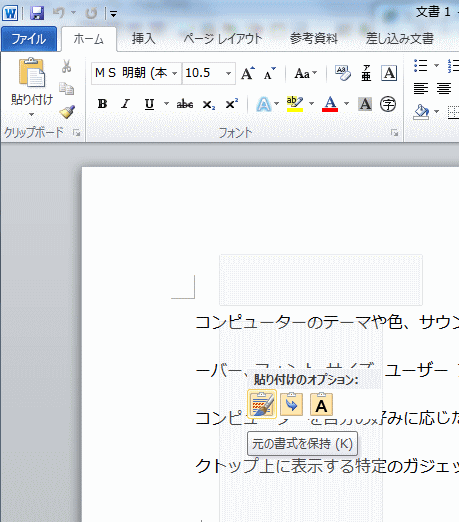Choose the merge formatting paste option
459x522 pixels.
pyautogui.click(x=291, y=404)
